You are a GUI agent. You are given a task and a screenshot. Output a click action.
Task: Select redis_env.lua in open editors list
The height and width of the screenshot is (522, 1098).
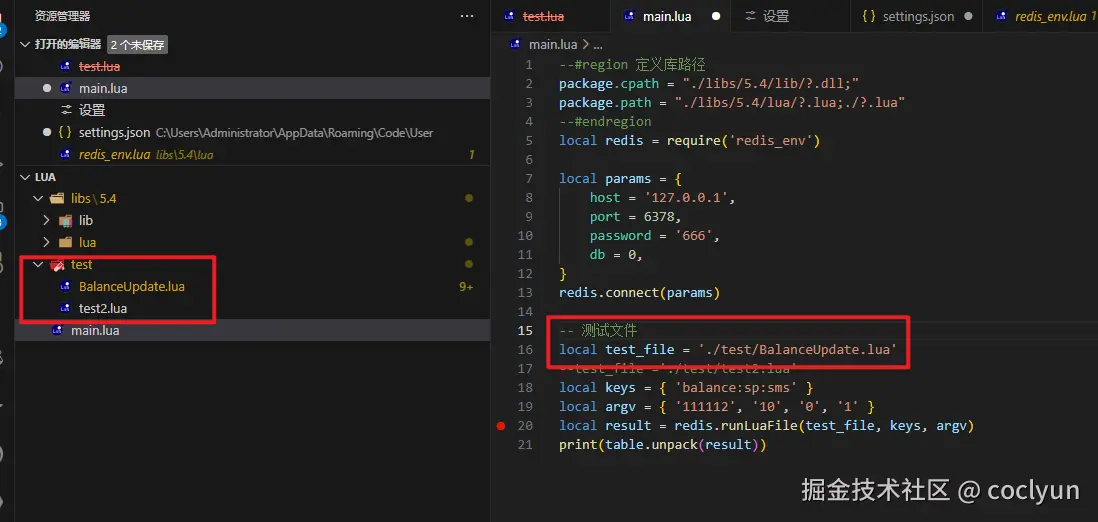click(114, 154)
